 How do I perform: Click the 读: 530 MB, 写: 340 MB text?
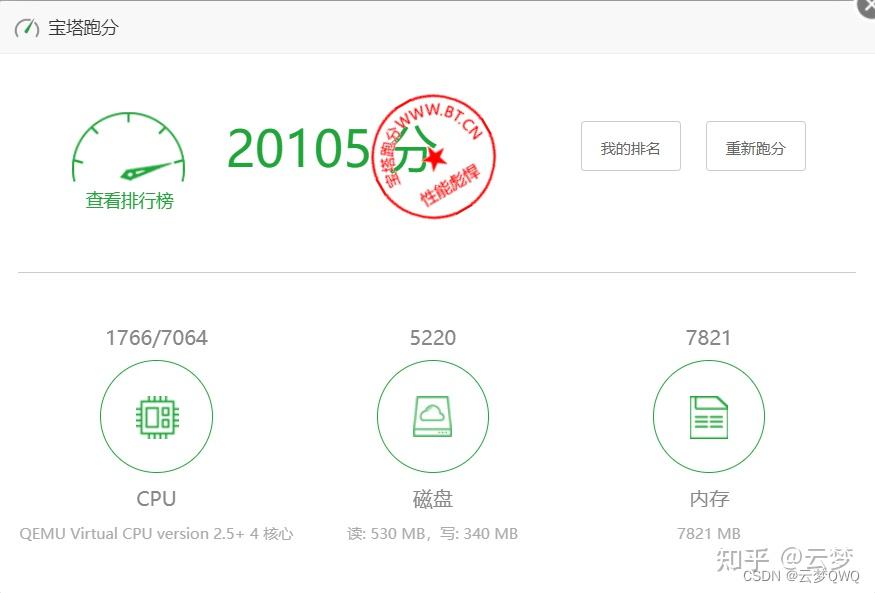pyautogui.click(x=432, y=533)
